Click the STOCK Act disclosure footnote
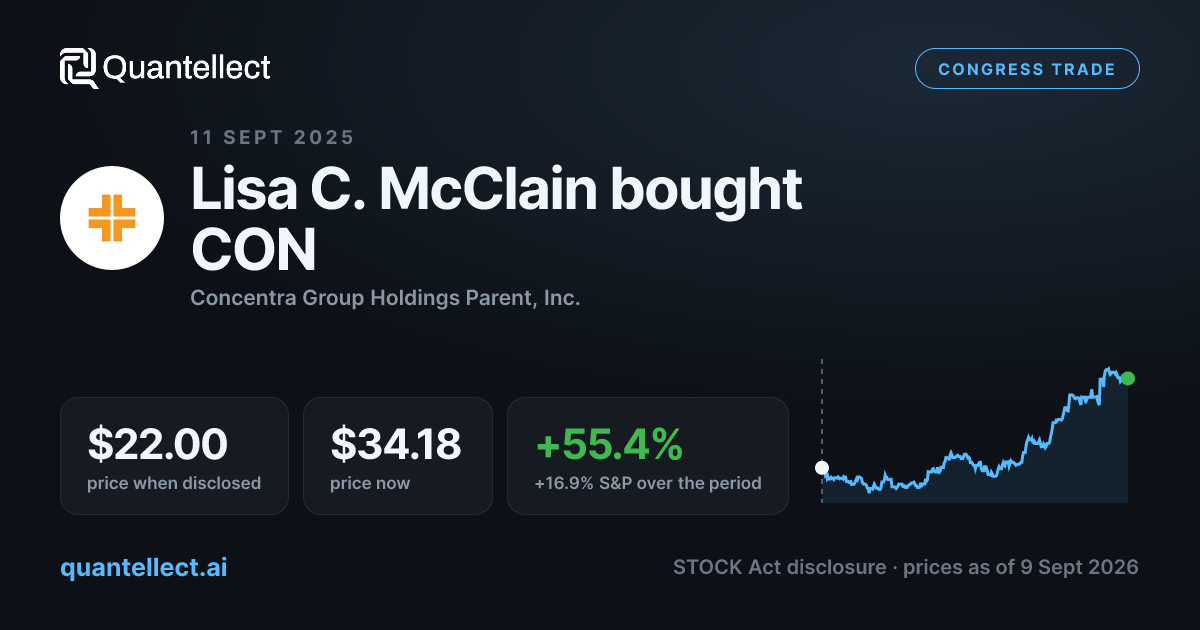 click(906, 567)
